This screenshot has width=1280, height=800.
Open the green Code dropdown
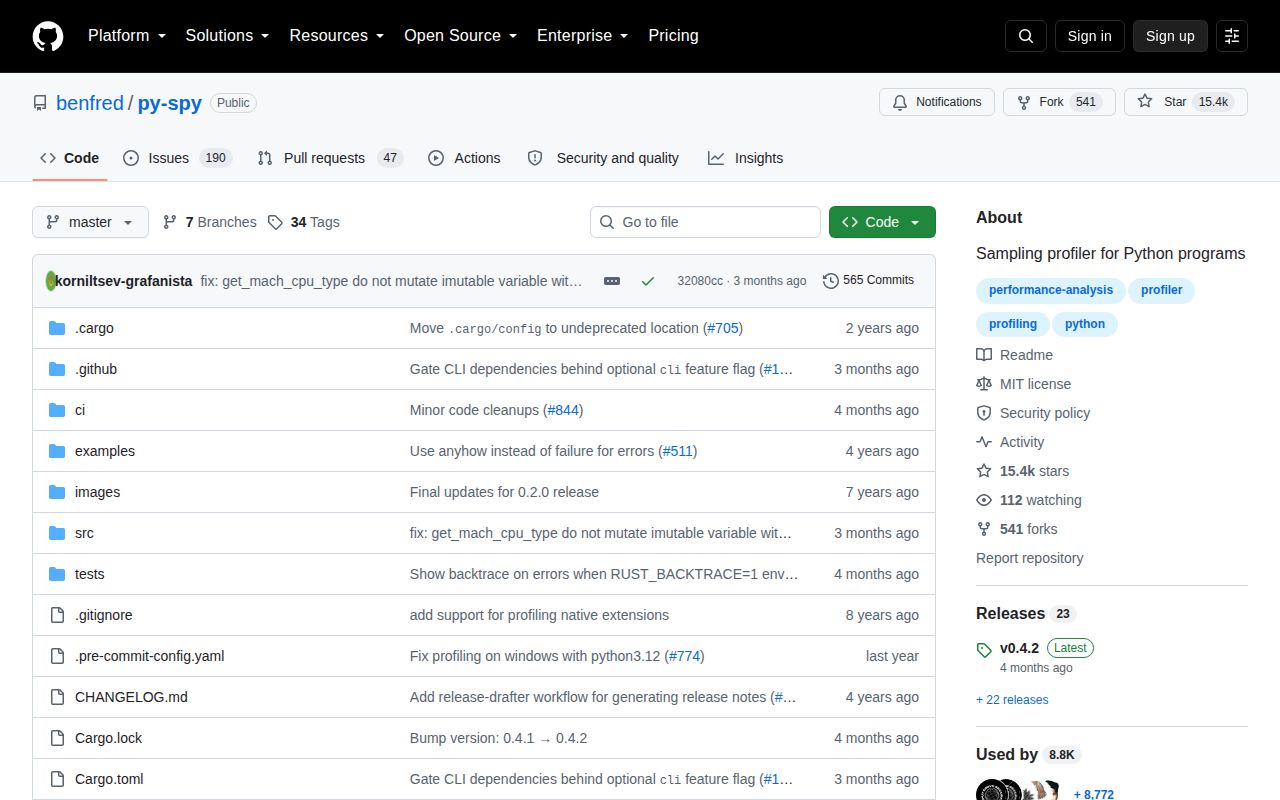point(882,222)
